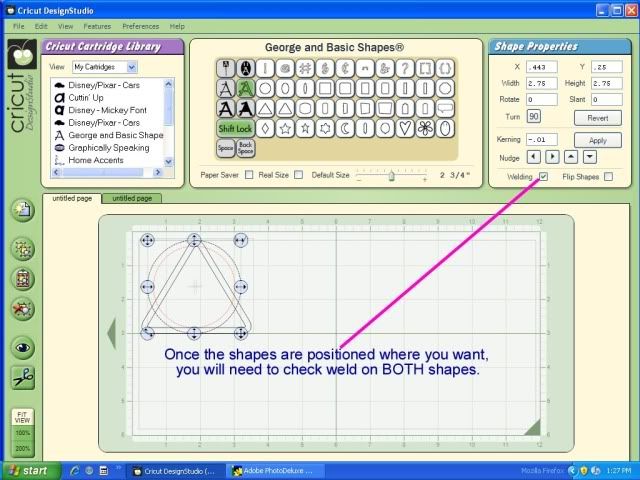Select the circle shape key
Viewport: 640px width, 480px height.
coord(265,88)
